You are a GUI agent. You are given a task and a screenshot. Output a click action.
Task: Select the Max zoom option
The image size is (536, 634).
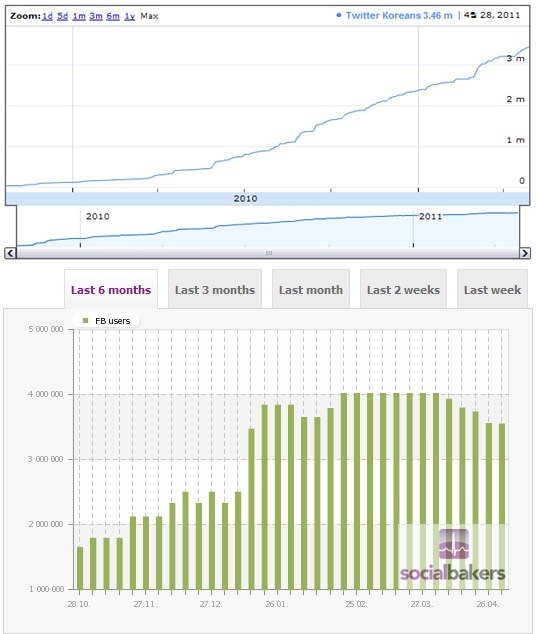pos(149,16)
